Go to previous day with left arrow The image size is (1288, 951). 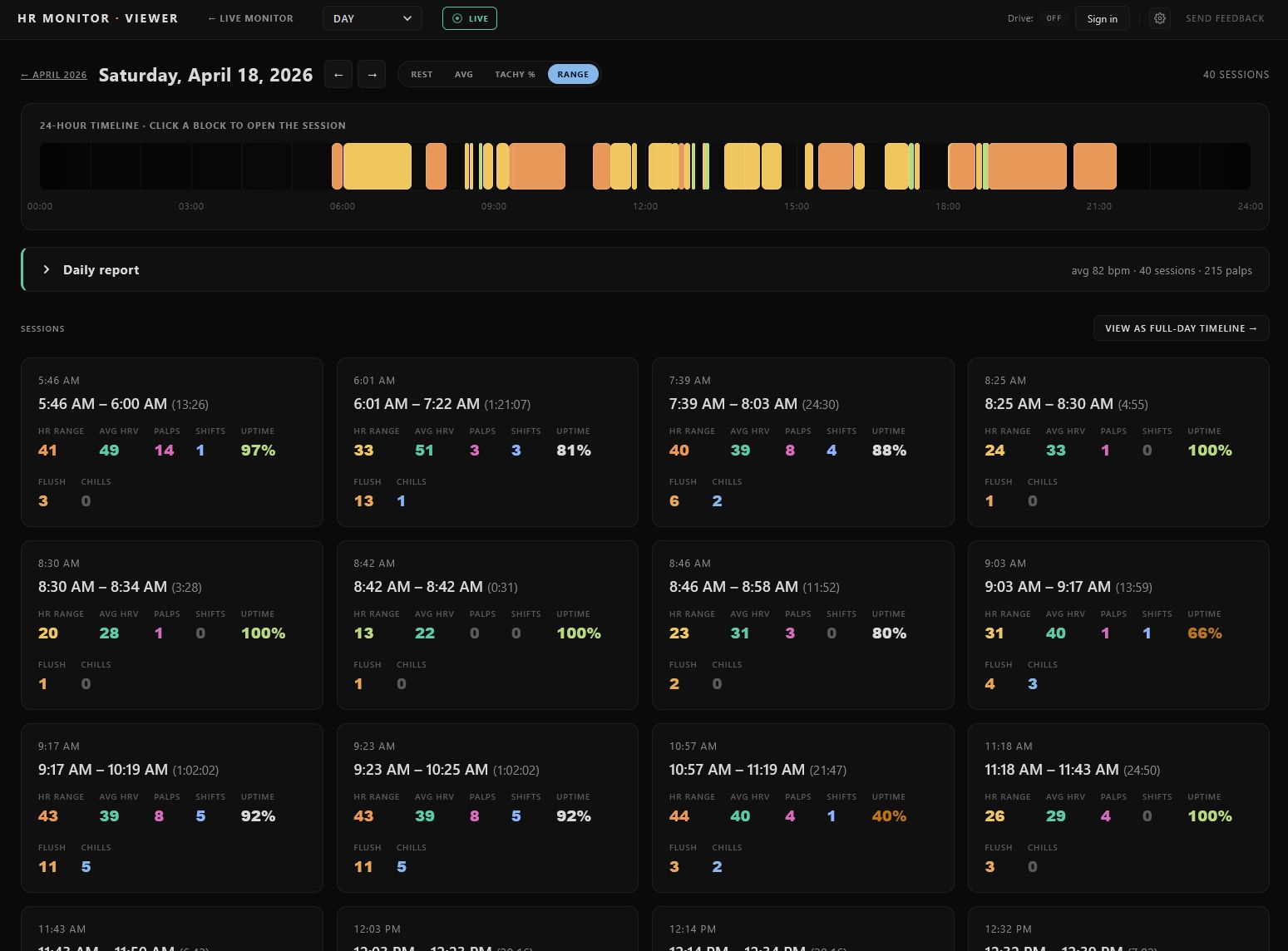[x=338, y=74]
